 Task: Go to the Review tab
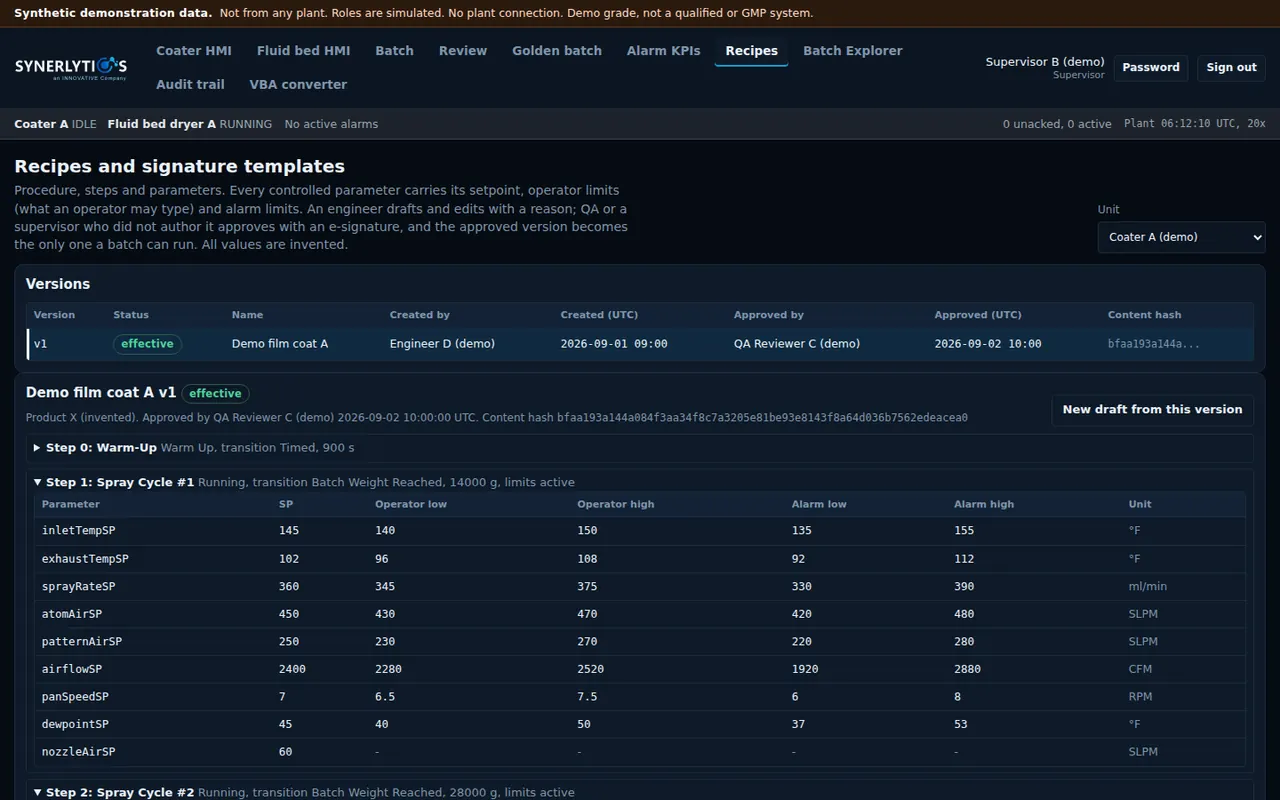point(463,51)
